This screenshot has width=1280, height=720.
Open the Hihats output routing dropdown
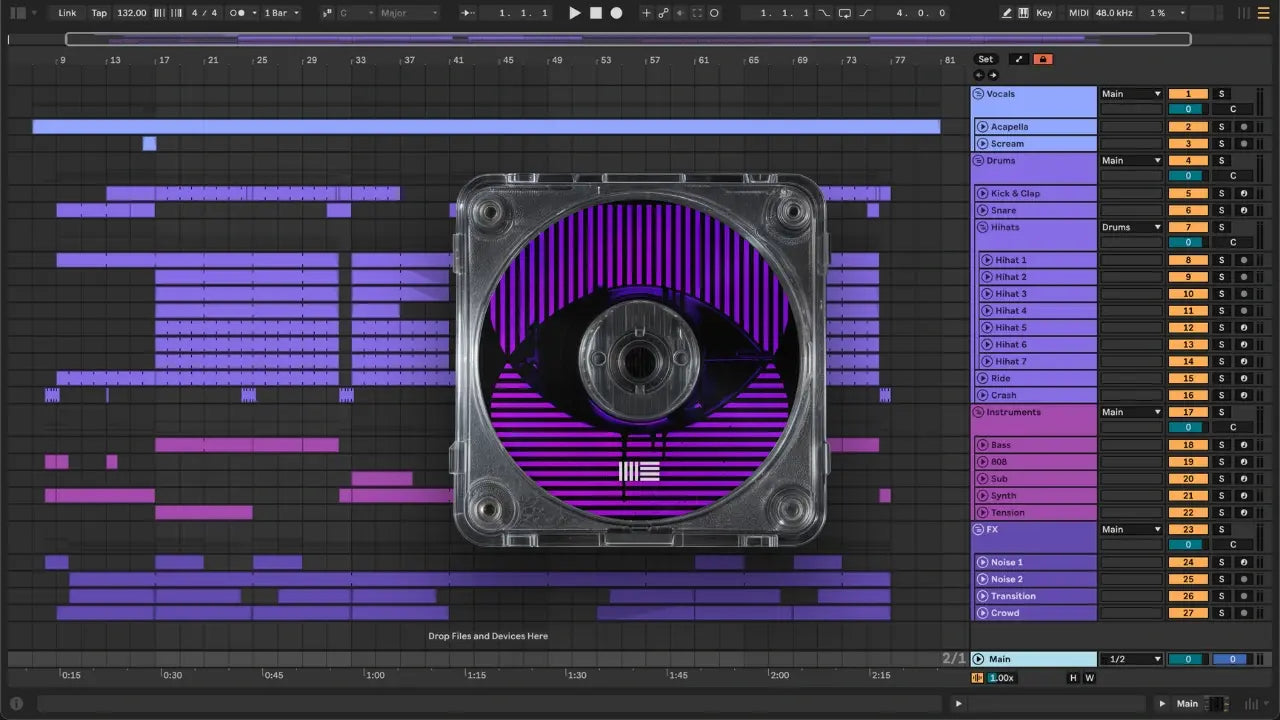pos(1131,227)
